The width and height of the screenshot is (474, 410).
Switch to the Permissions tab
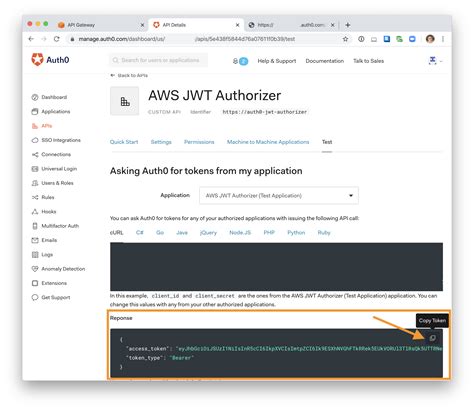pos(199,142)
